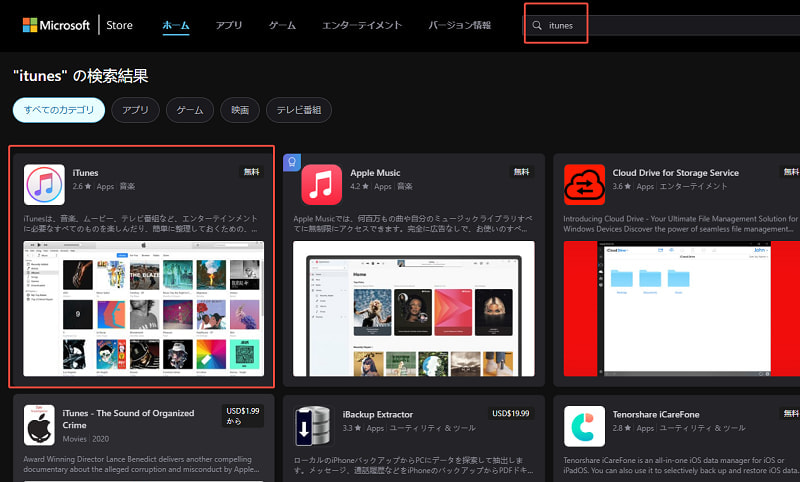Filter results by アプリ chip
This screenshot has width=800, height=482.
[135, 110]
